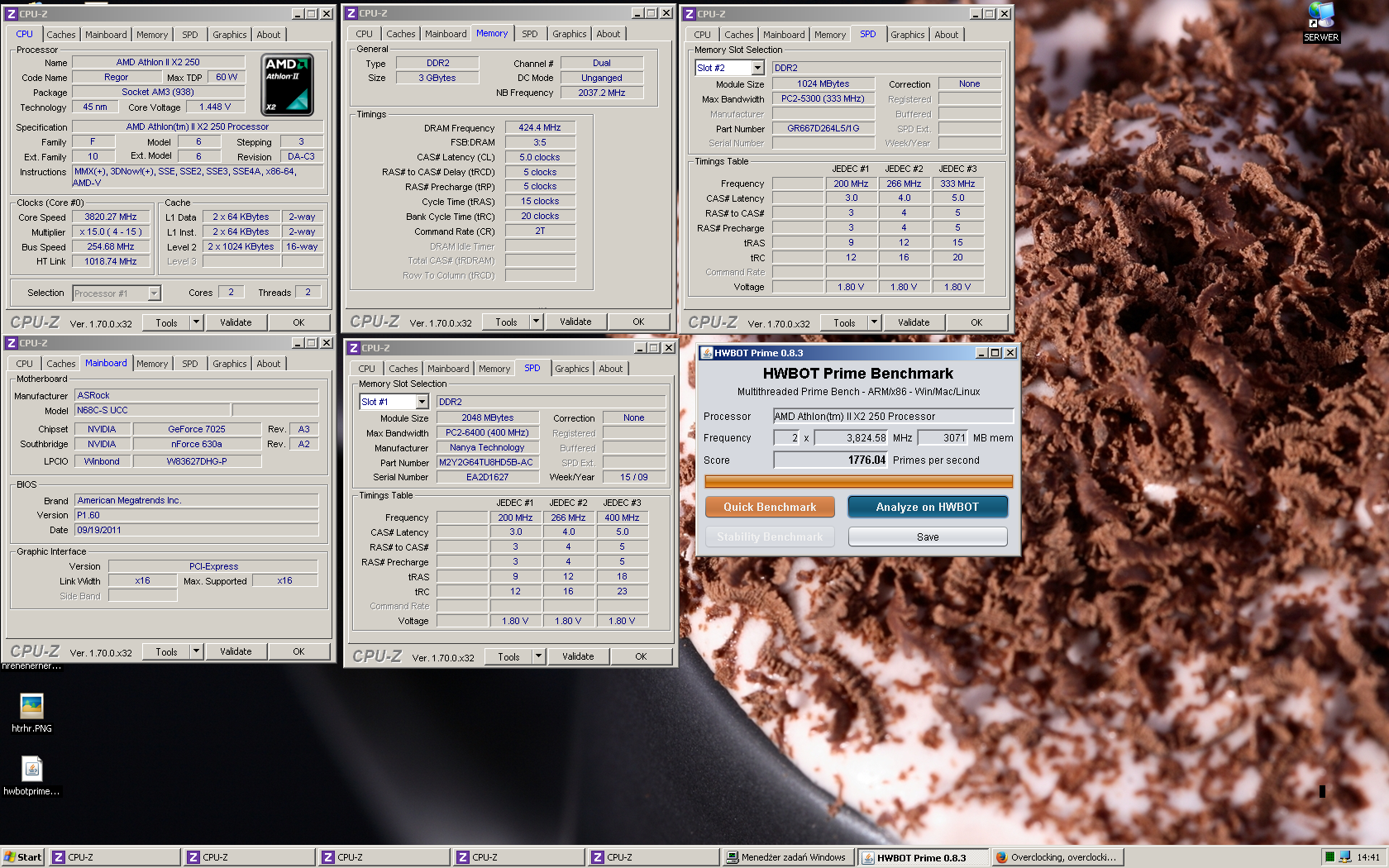Open Graphics tab in Memory tab window

coord(570,34)
